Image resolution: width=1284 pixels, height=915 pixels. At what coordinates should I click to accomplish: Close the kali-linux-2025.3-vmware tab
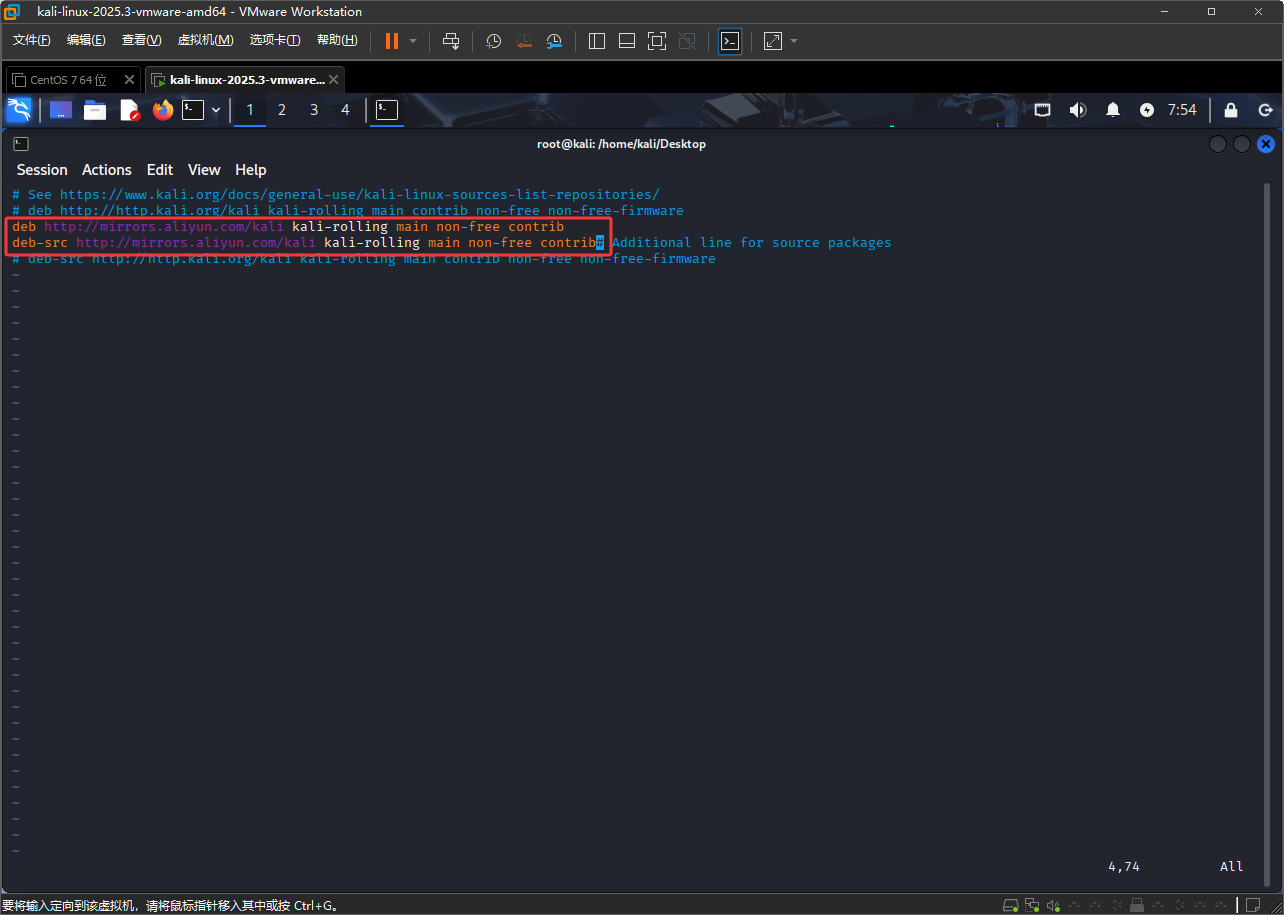(334, 80)
